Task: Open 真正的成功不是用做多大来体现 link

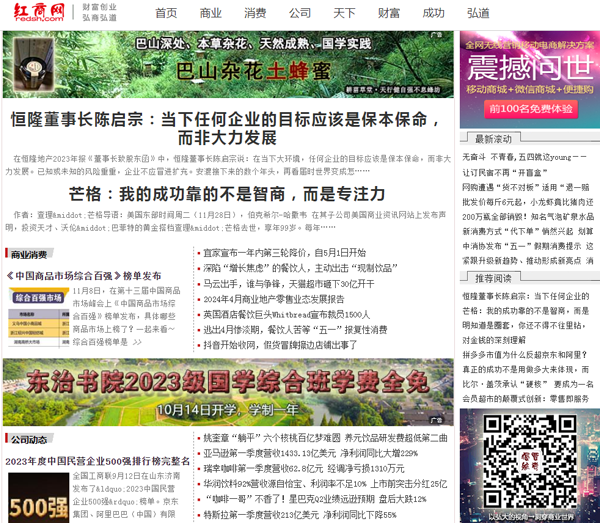Action: 526,370
